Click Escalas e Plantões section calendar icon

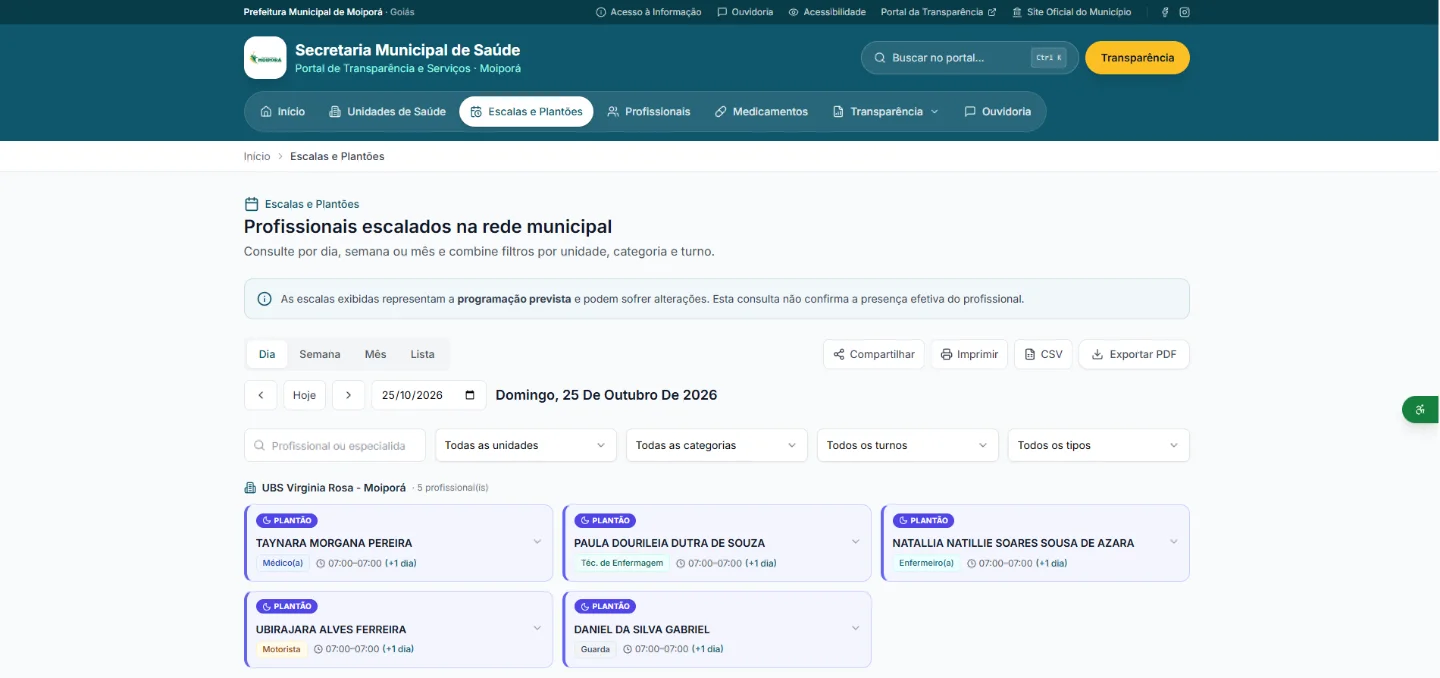tap(251, 204)
